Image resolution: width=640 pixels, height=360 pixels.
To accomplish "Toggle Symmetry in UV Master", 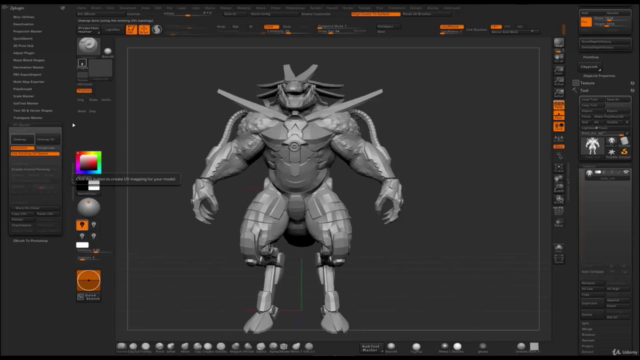I will (x=22, y=148).
